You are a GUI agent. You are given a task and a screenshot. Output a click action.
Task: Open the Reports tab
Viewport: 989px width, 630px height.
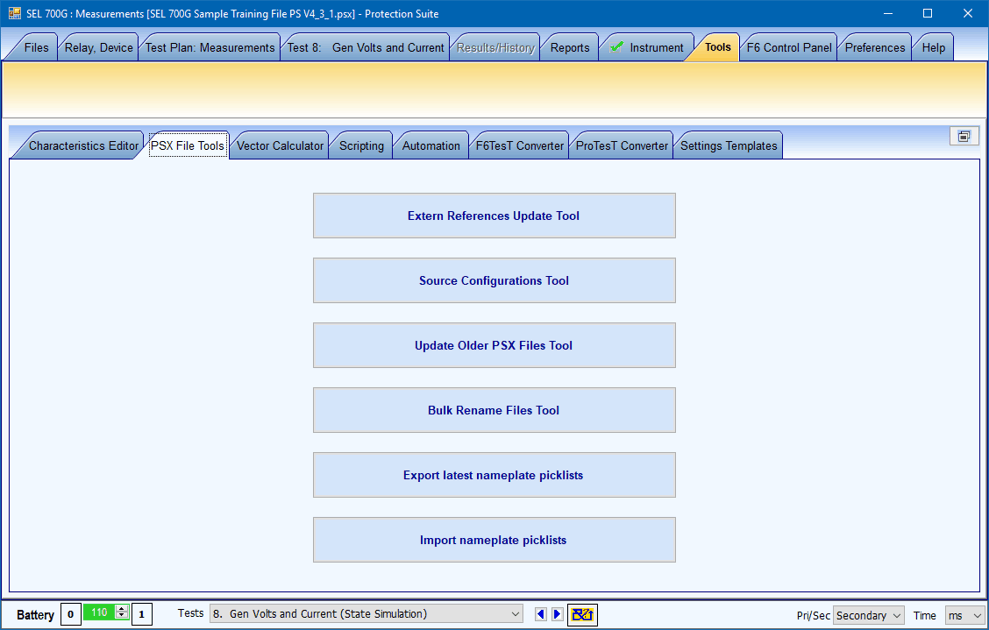tap(570, 47)
